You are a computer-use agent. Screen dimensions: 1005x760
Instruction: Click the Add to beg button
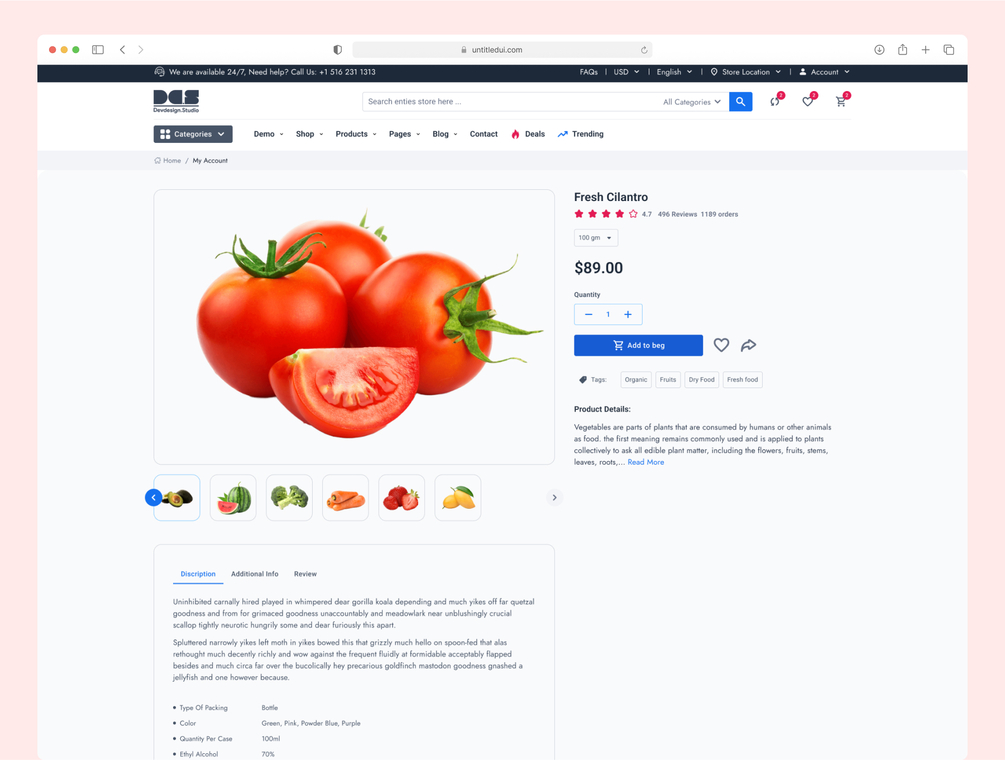click(638, 345)
